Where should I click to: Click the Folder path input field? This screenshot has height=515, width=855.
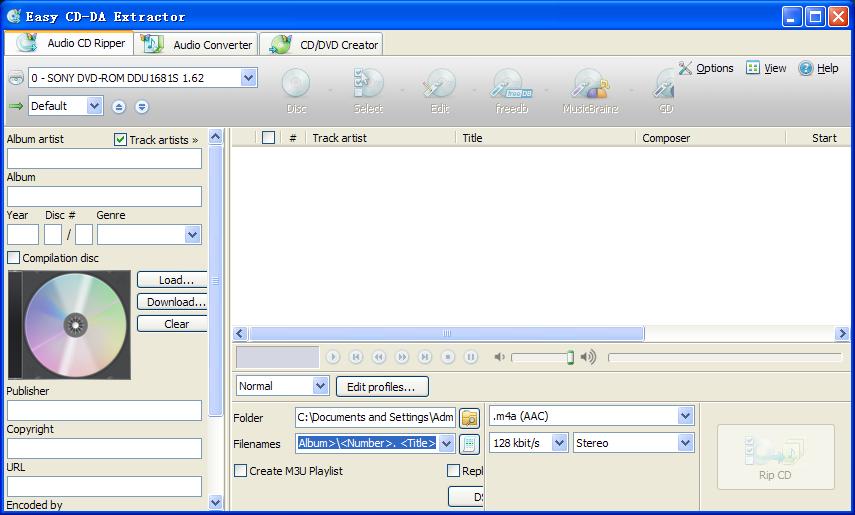click(x=375, y=417)
